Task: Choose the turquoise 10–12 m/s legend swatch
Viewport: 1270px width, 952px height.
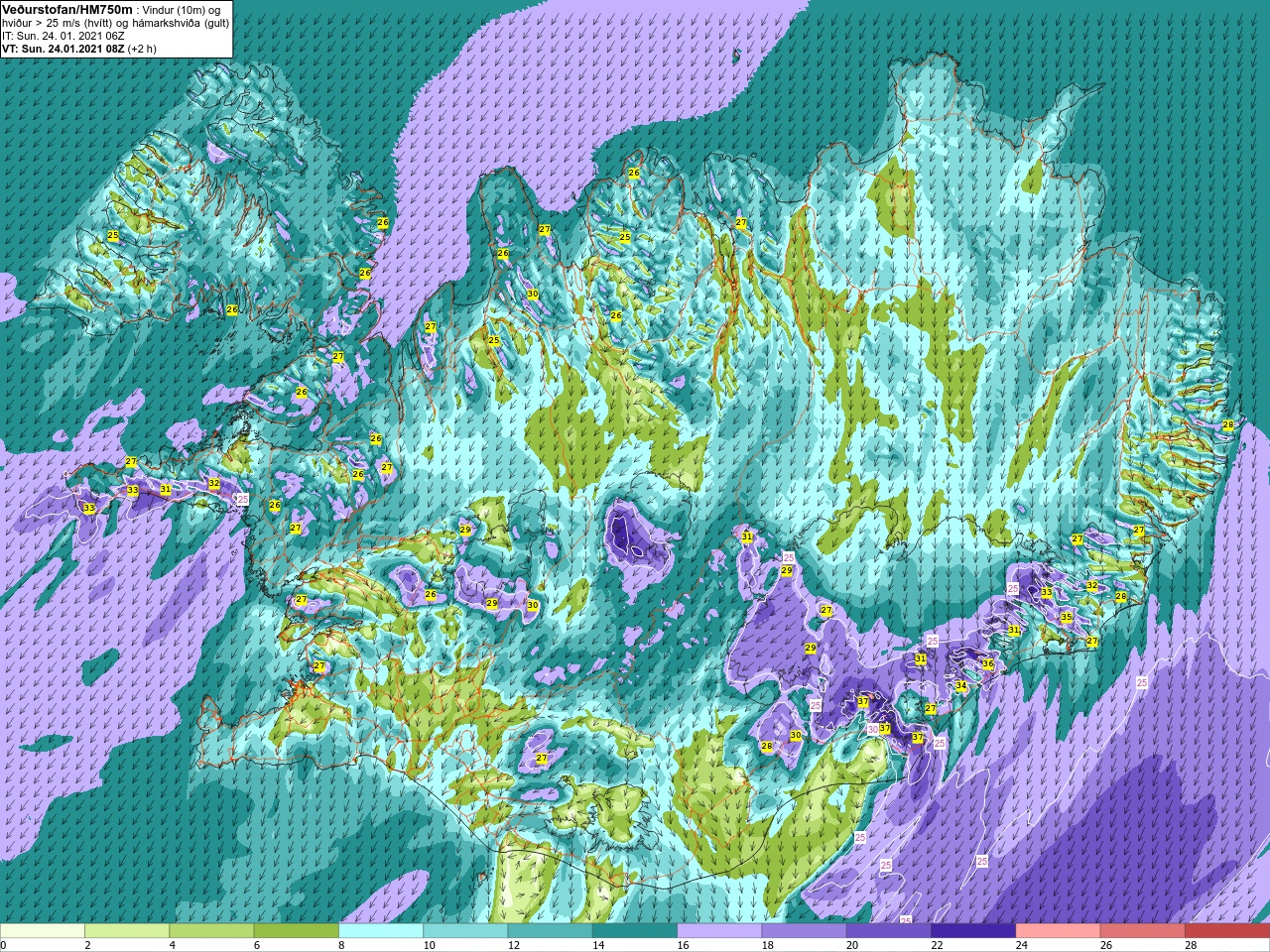Action: (x=465, y=931)
